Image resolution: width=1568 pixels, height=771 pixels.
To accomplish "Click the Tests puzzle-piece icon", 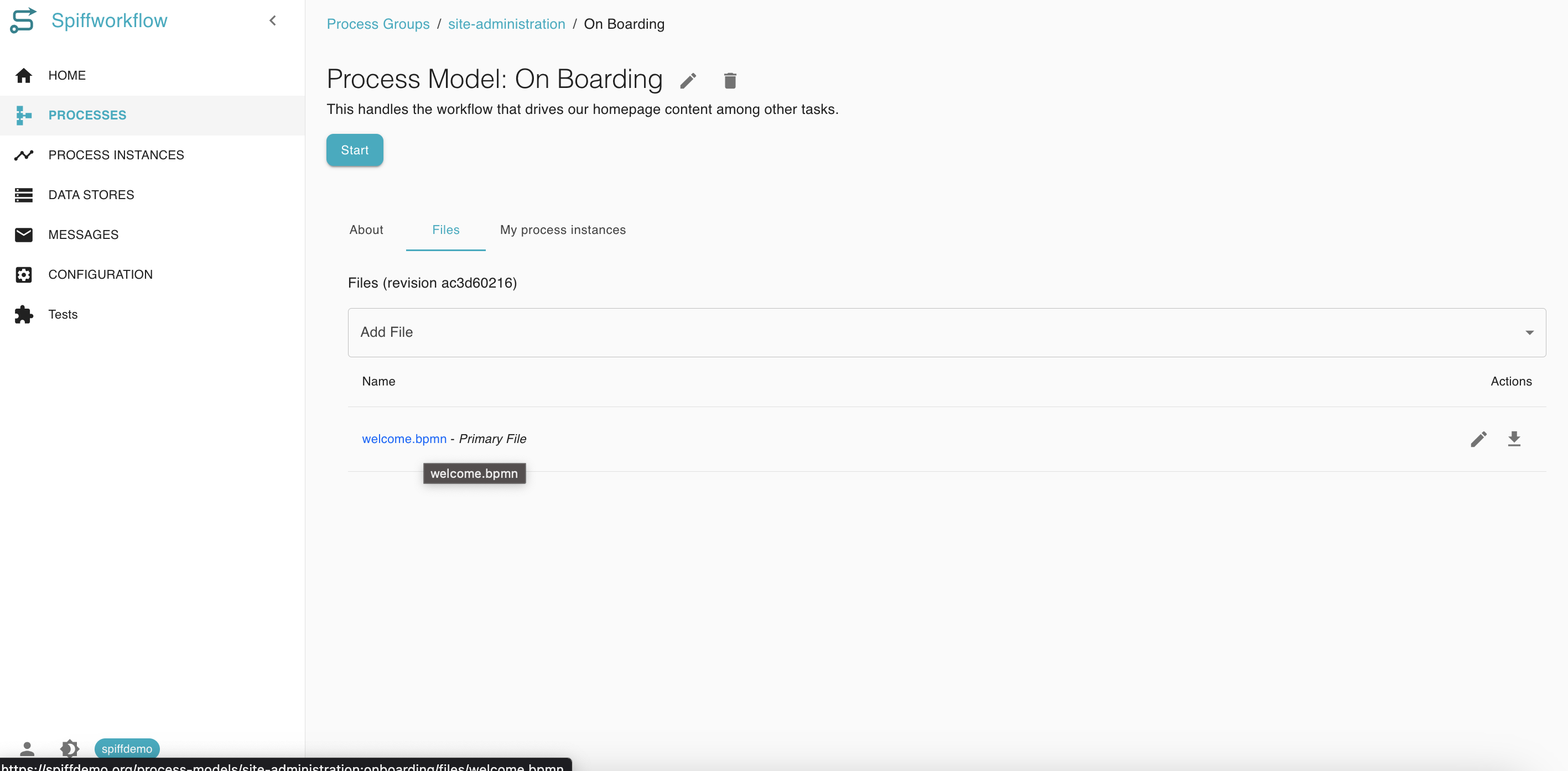I will coord(24,315).
